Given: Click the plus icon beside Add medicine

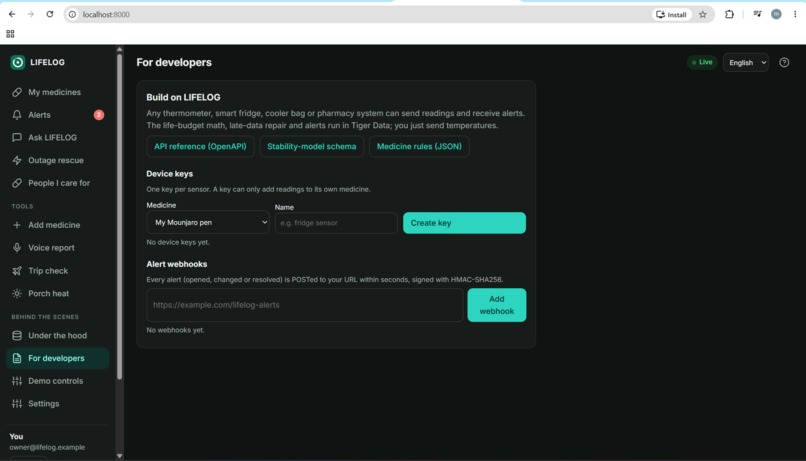Looking at the screenshot, I should [x=17, y=225].
